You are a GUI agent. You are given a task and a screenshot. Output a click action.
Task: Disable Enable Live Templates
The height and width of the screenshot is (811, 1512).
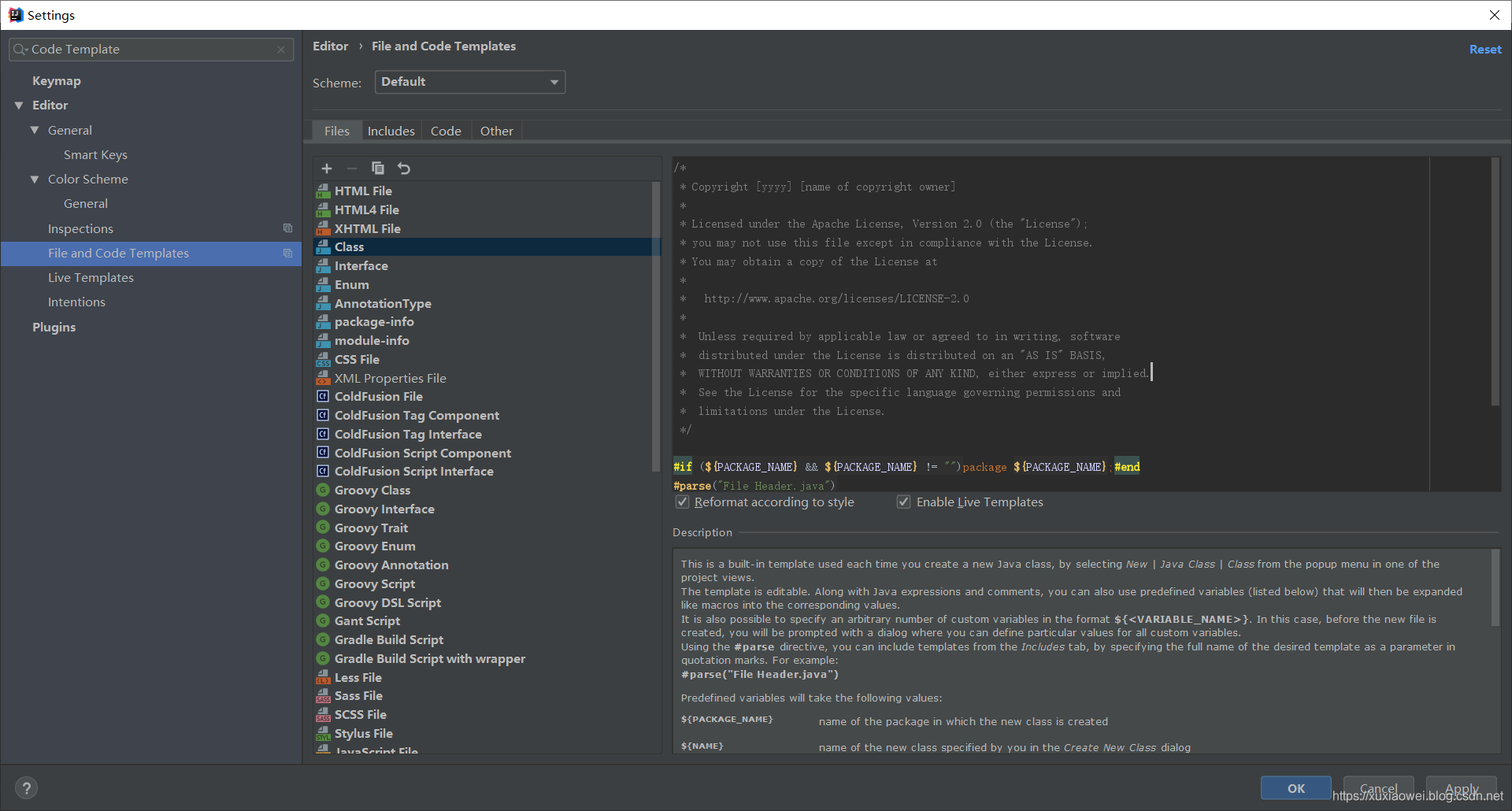click(903, 502)
